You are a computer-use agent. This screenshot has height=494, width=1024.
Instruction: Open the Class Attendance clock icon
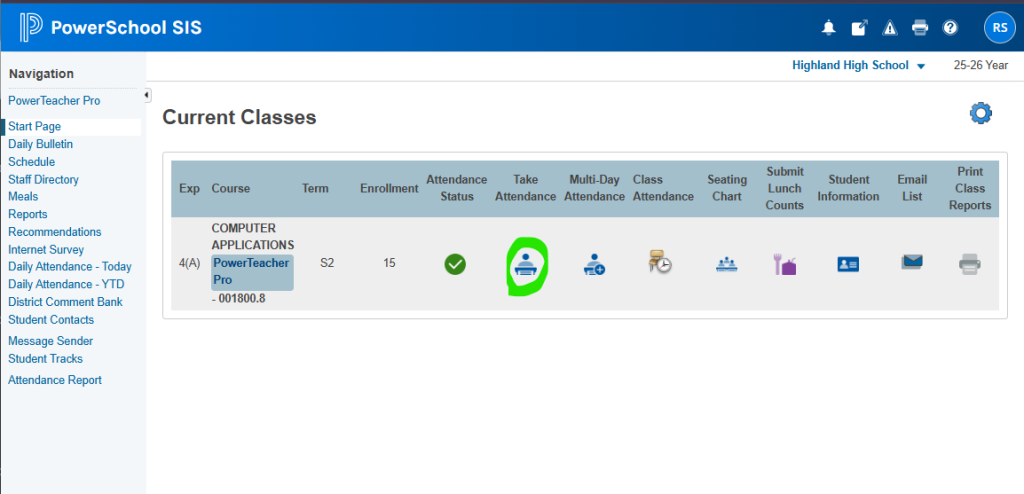coord(662,264)
